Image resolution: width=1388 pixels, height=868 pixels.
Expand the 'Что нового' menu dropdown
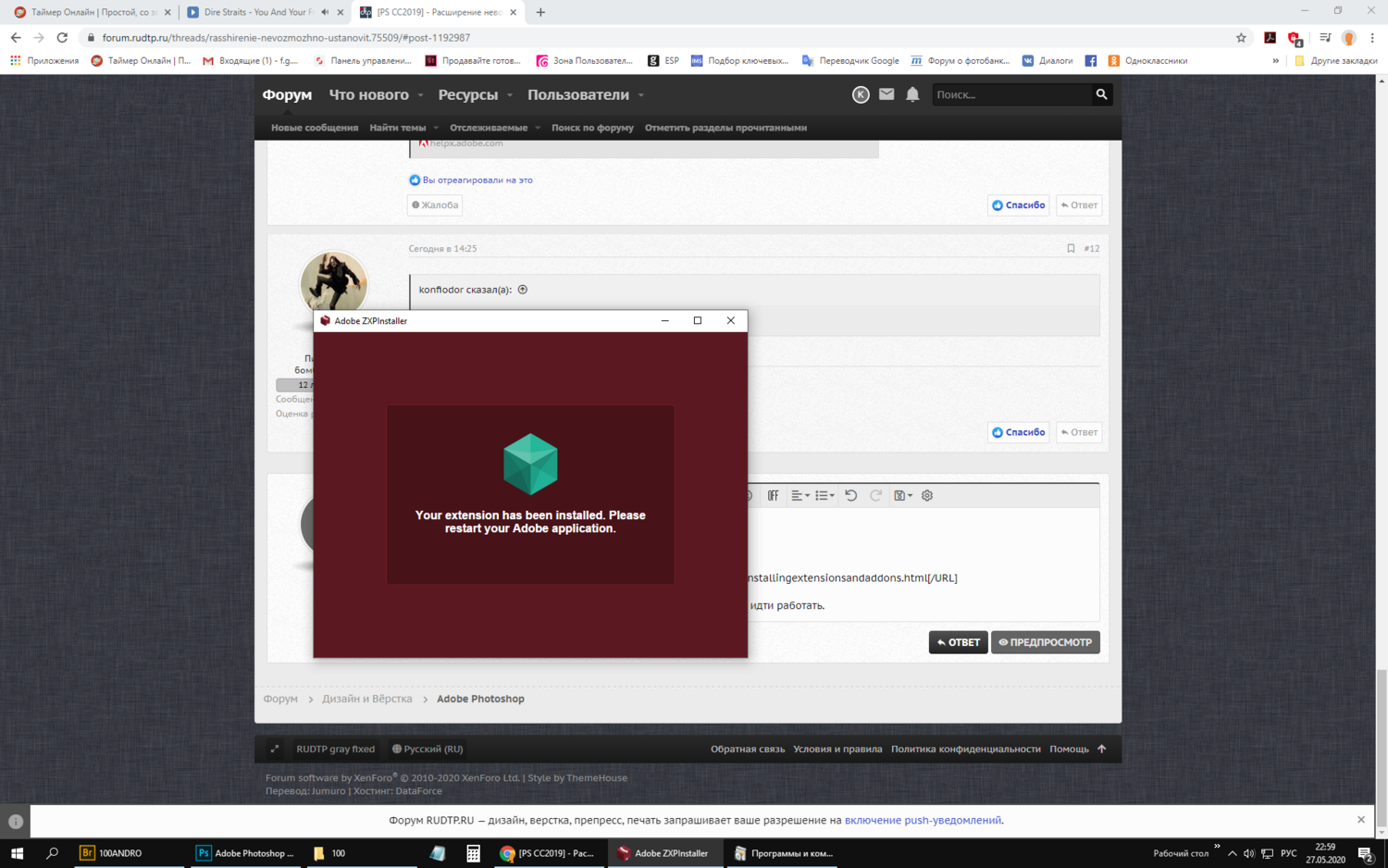tap(420, 95)
